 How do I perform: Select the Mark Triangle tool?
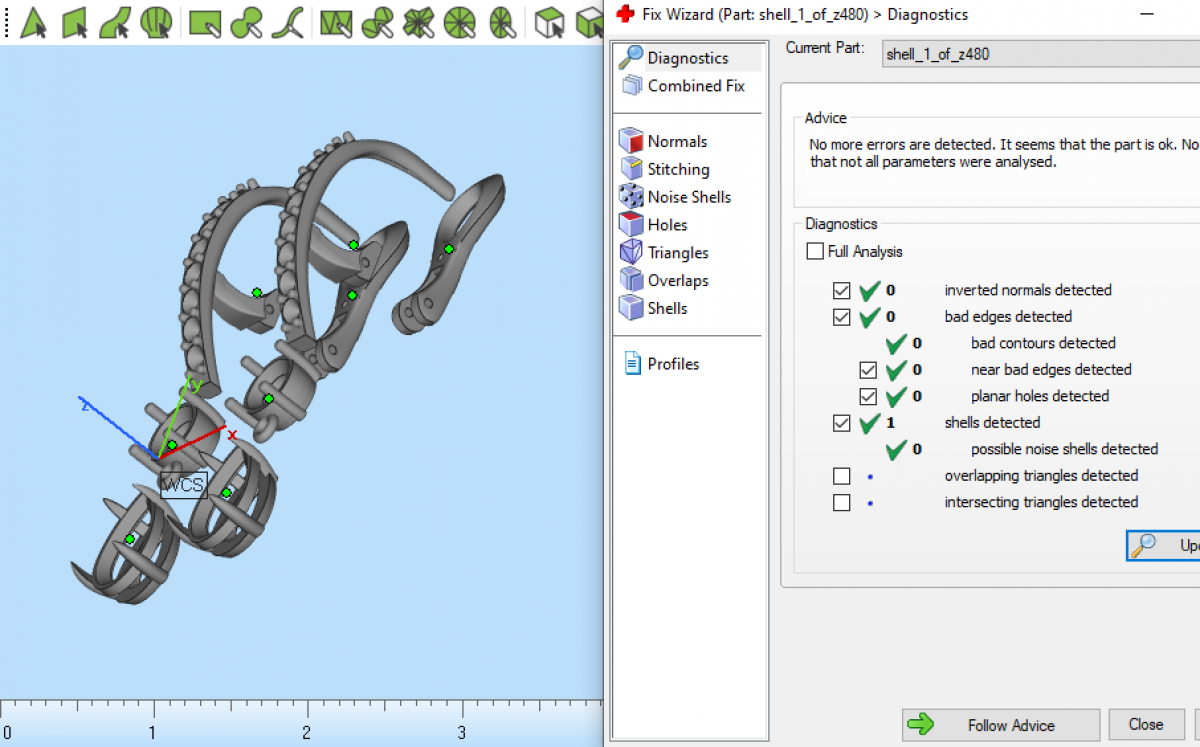coord(33,21)
